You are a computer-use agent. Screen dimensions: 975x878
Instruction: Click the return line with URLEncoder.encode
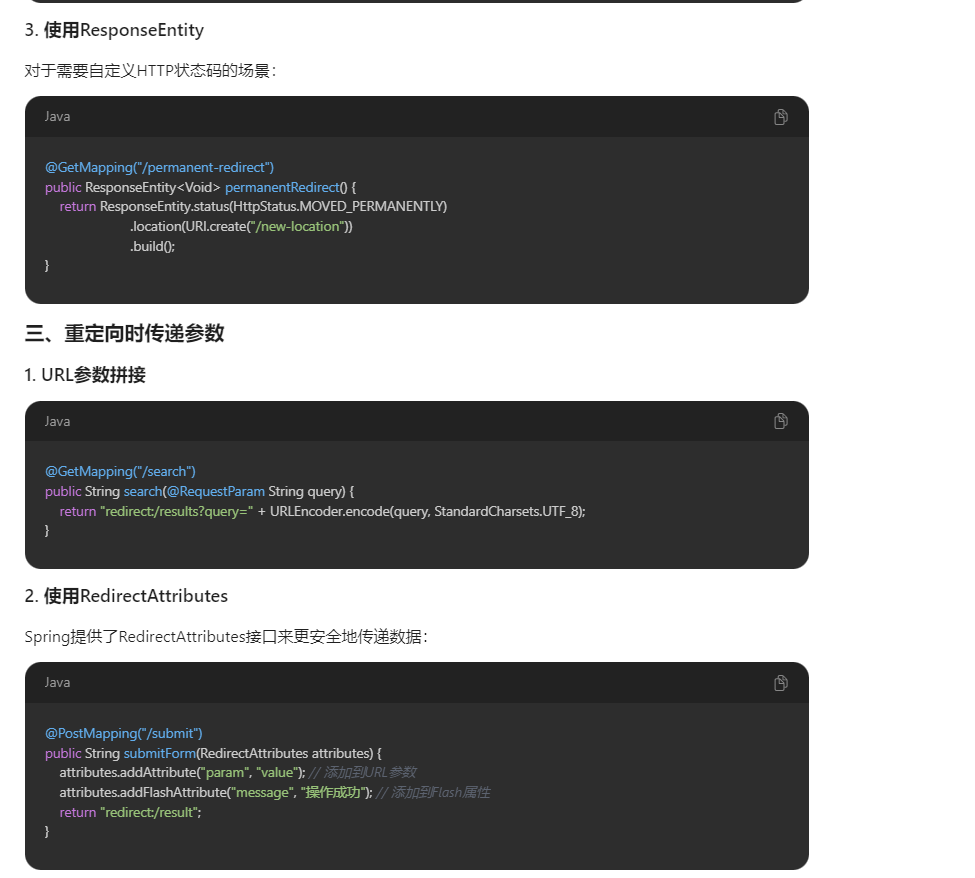pos(322,511)
